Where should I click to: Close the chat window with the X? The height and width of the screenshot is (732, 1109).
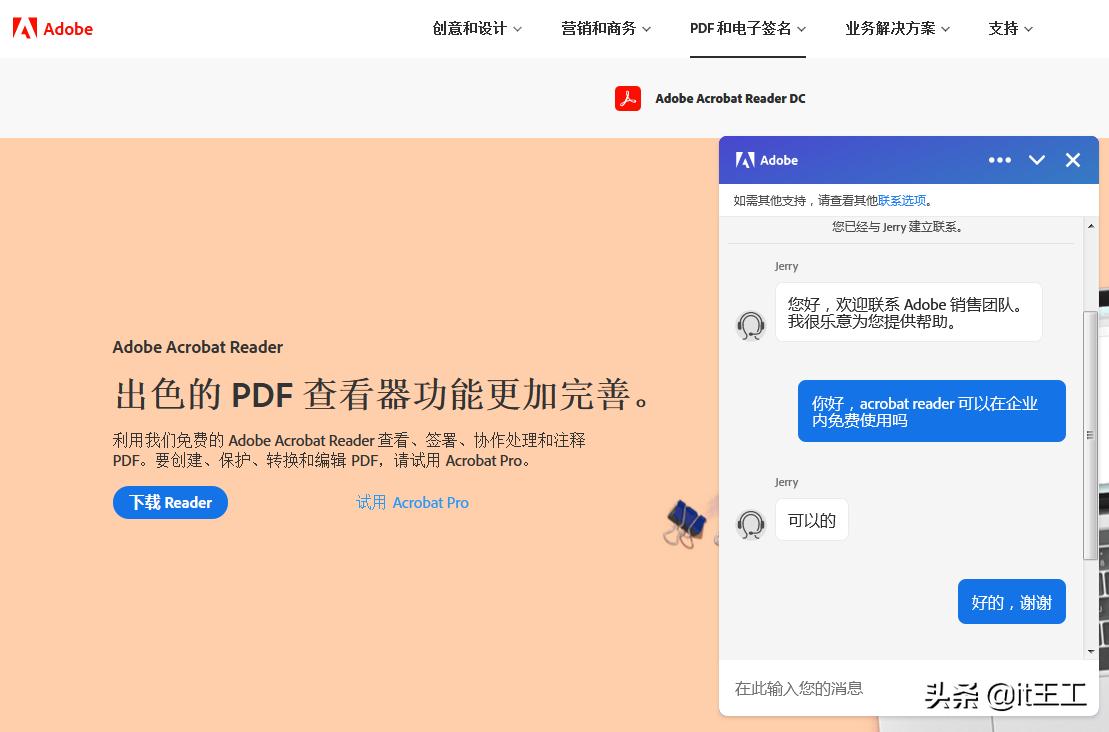click(1073, 160)
